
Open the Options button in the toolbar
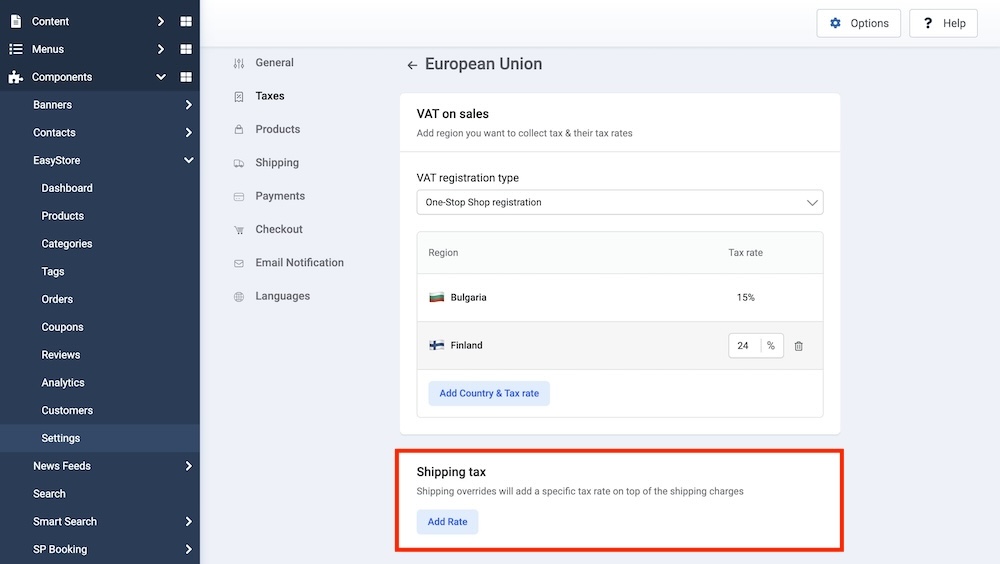pos(858,23)
